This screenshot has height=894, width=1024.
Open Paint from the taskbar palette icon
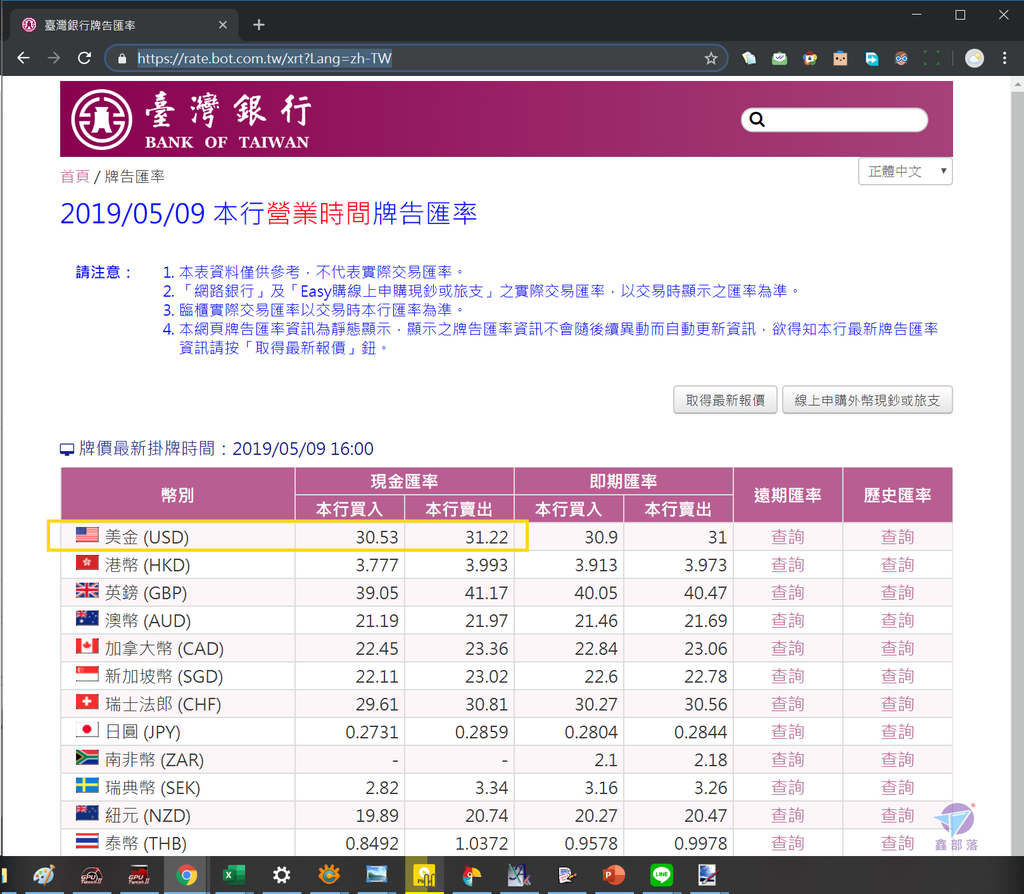44,874
